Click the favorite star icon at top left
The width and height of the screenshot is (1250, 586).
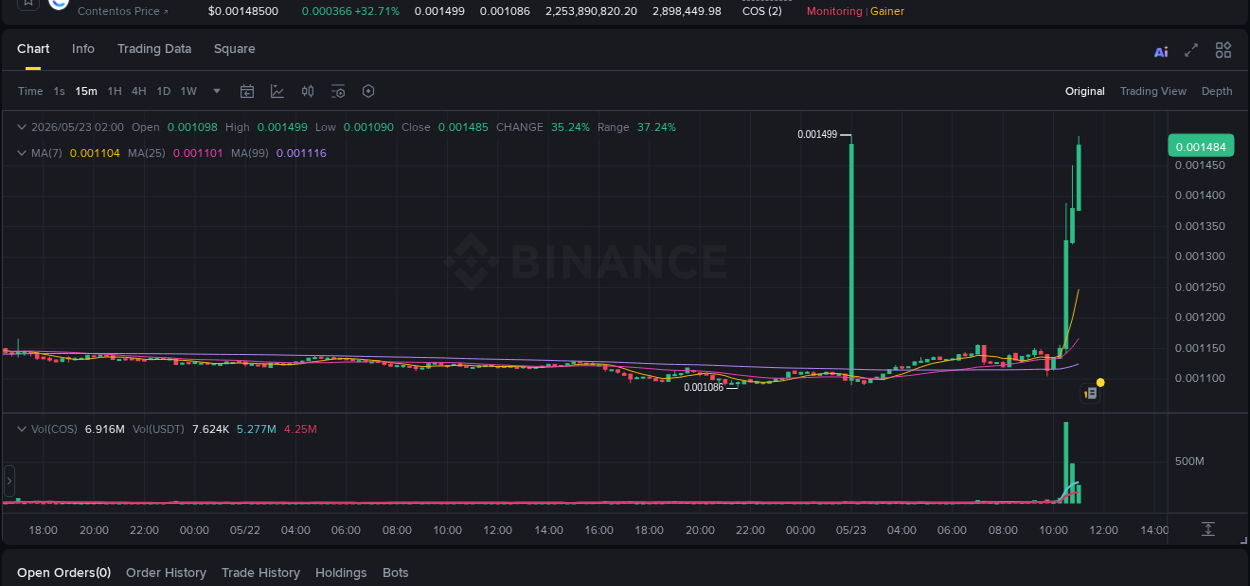click(27, 3)
